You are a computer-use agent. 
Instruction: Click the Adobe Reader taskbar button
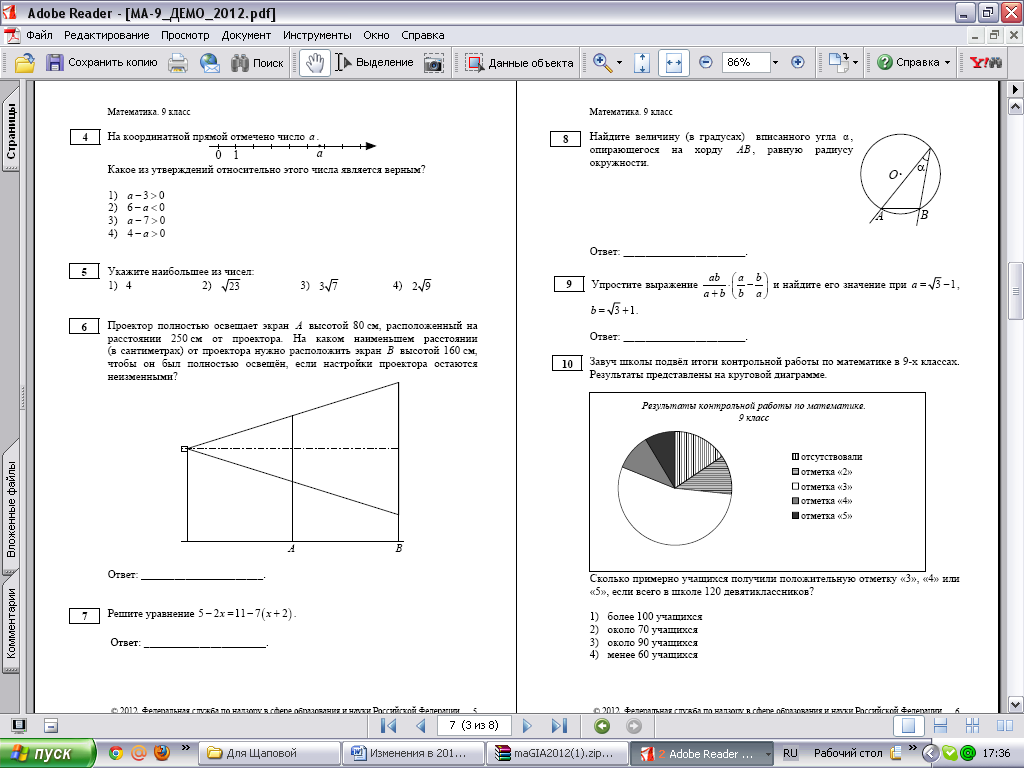pyautogui.click(x=701, y=753)
